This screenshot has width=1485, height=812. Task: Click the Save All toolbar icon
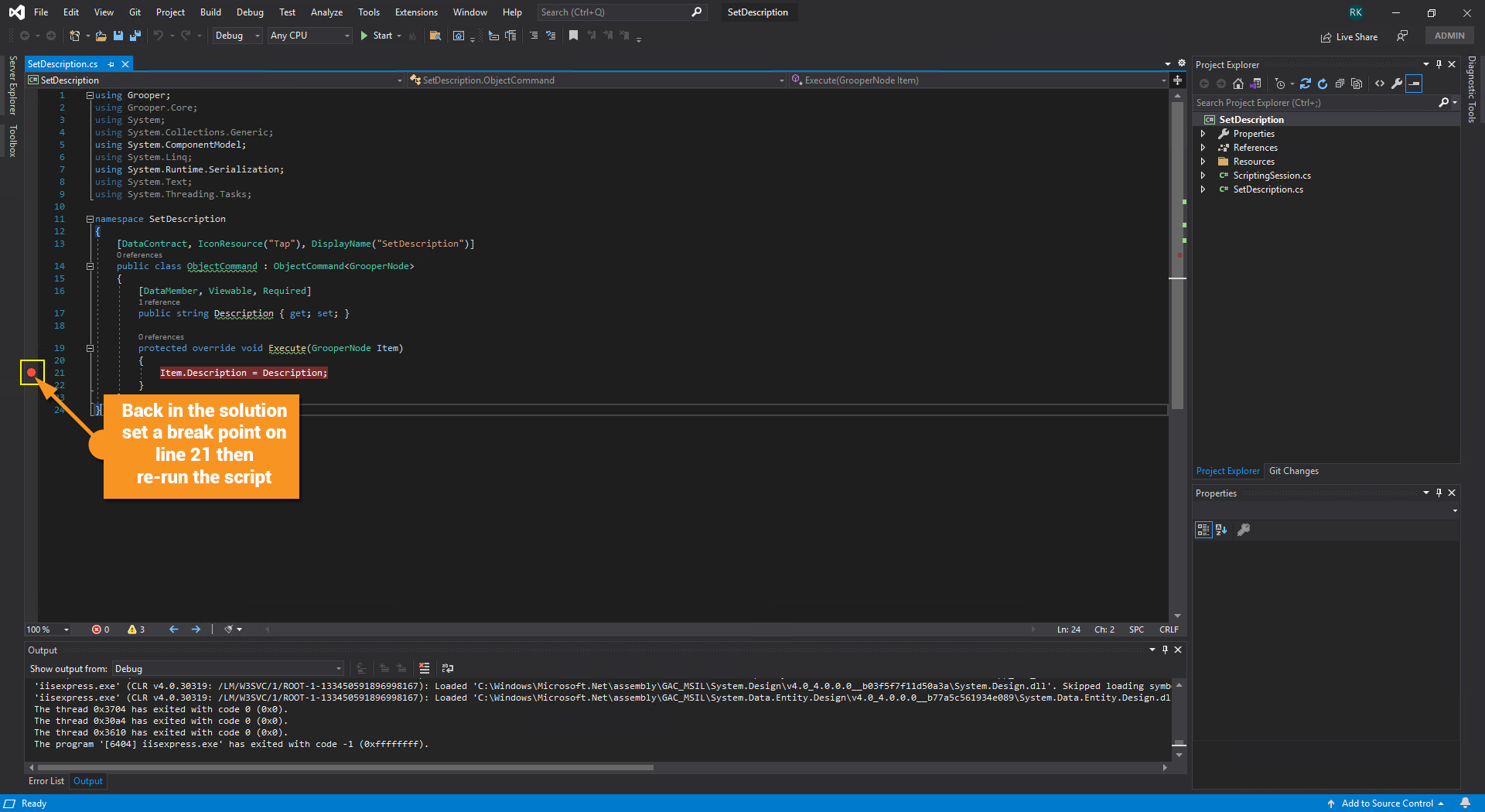[x=135, y=36]
